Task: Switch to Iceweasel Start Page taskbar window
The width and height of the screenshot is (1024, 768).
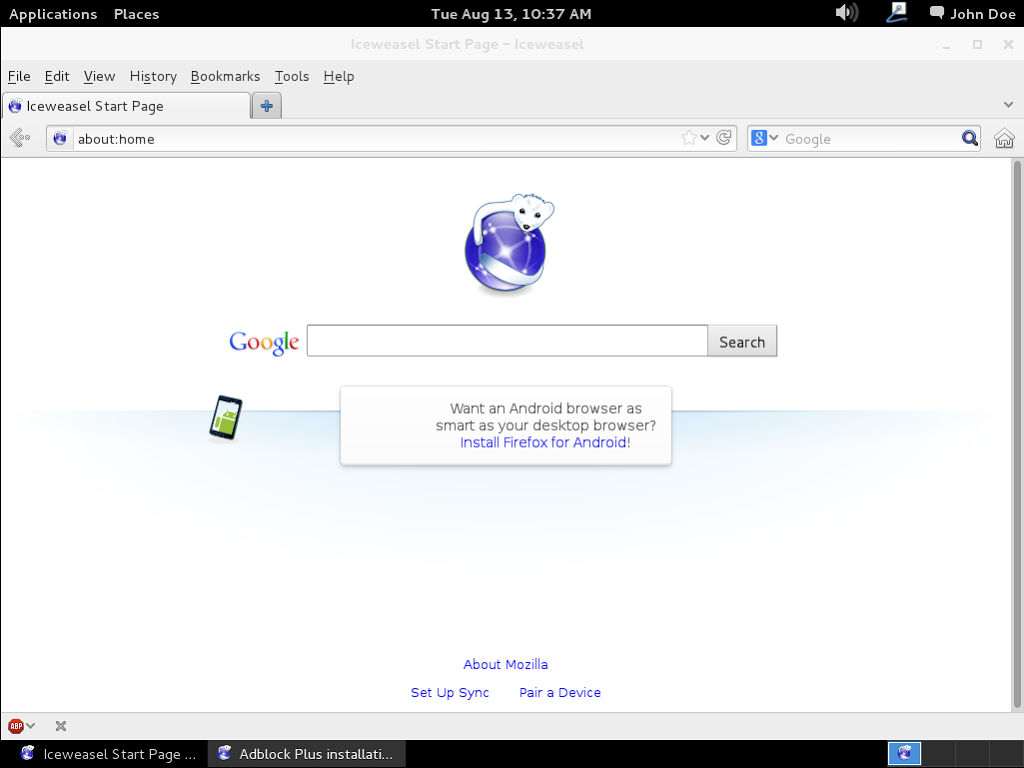Action: 108,754
